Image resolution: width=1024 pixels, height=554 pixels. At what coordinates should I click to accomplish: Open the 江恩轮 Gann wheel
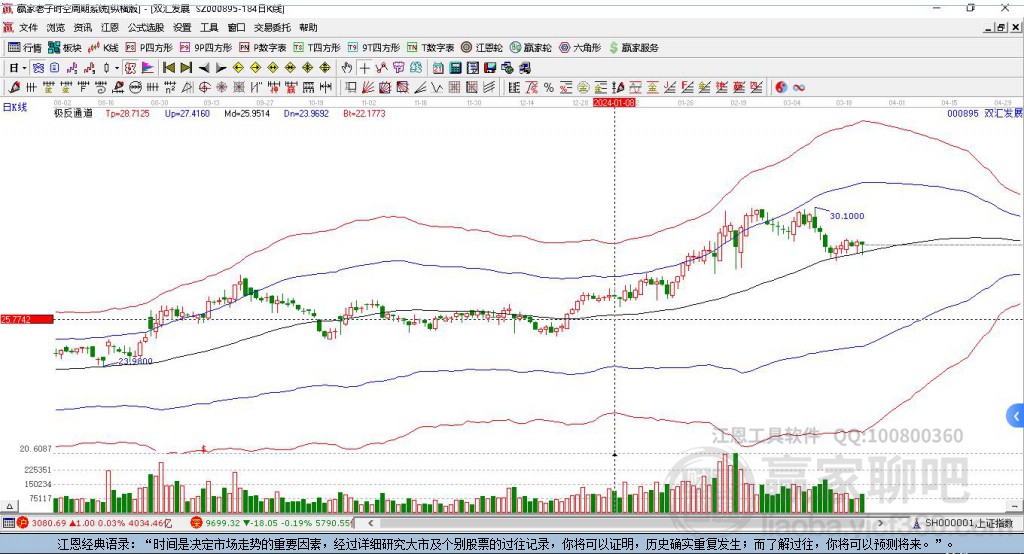pos(482,48)
